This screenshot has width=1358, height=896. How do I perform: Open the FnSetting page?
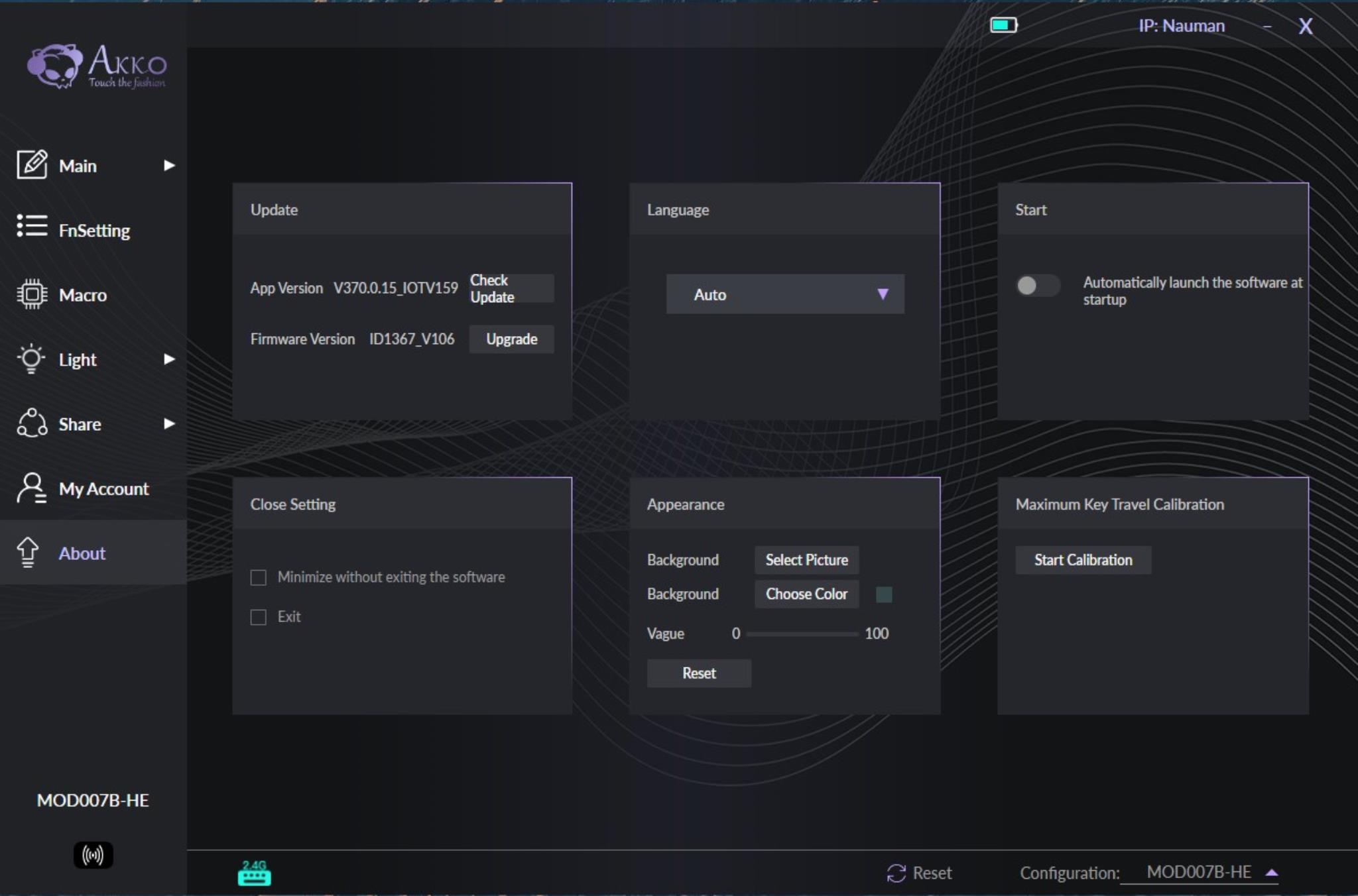click(93, 230)
